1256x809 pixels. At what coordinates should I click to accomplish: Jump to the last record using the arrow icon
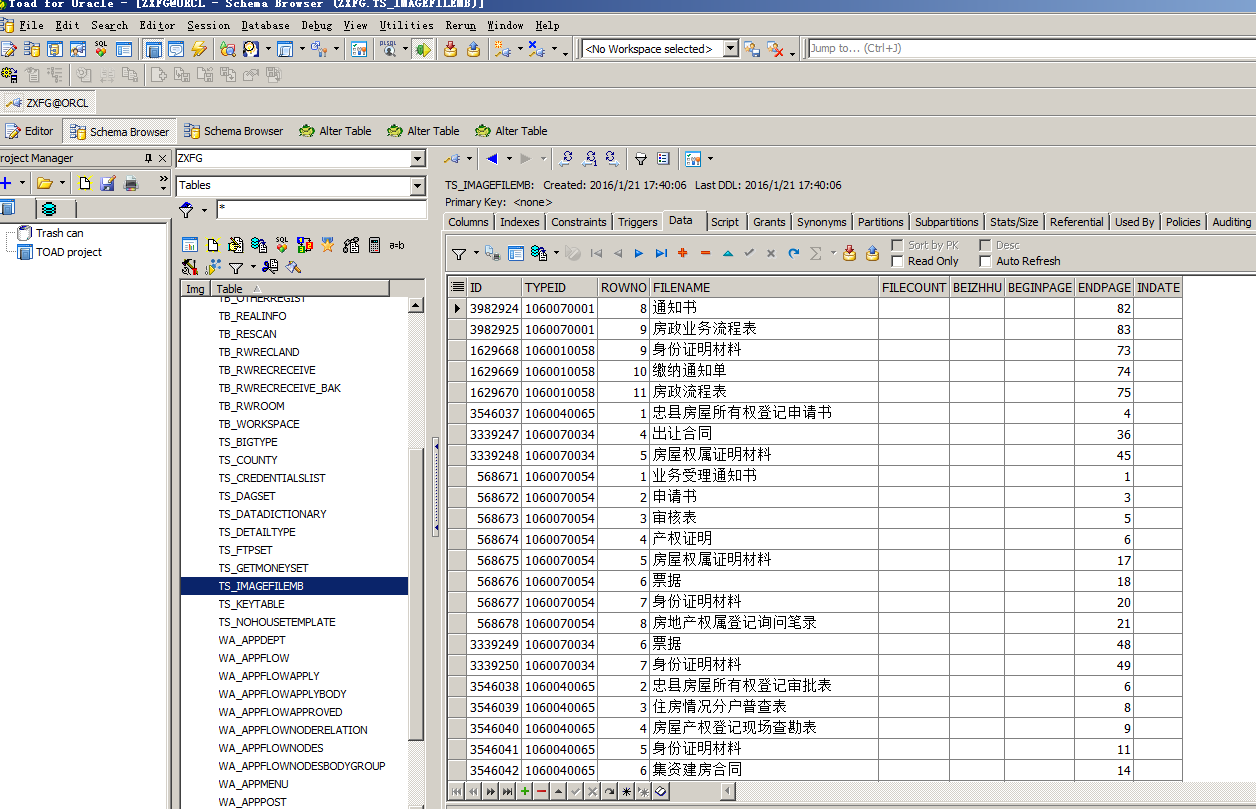[662, 253]
